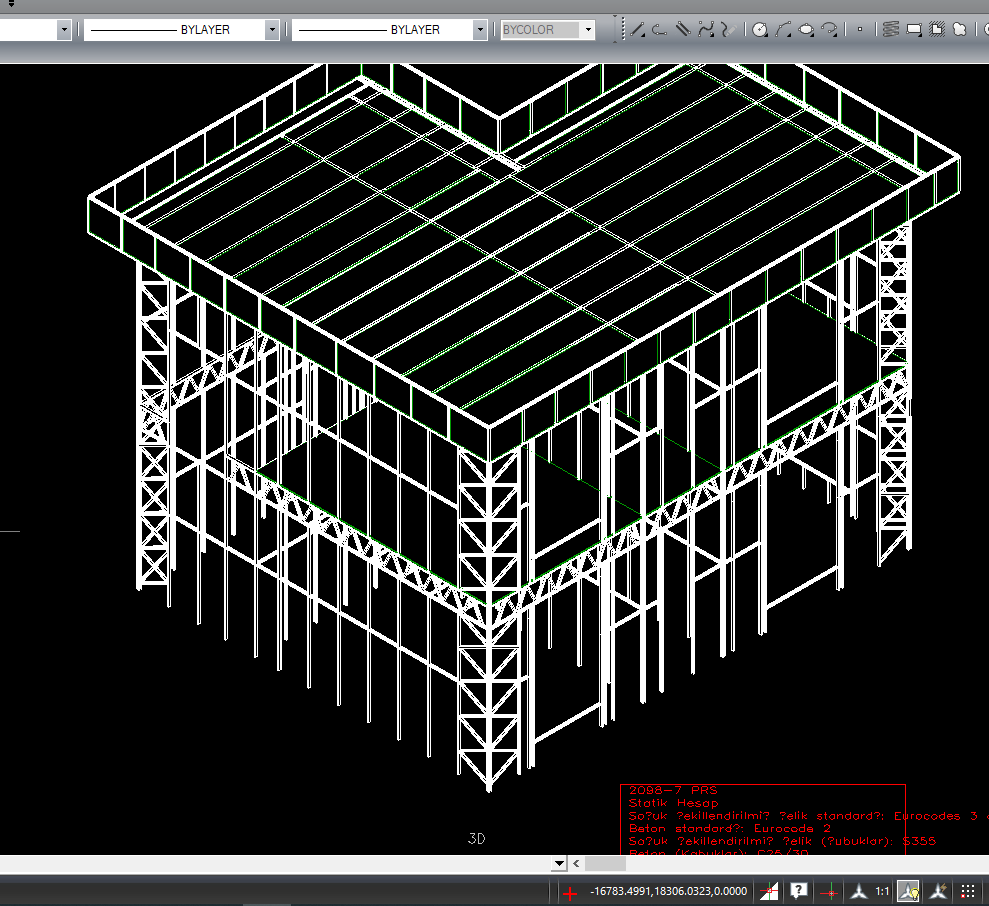Screen dimensions: 989x906
Task: Click the Circle draw tool
Action: click(760, 30)
